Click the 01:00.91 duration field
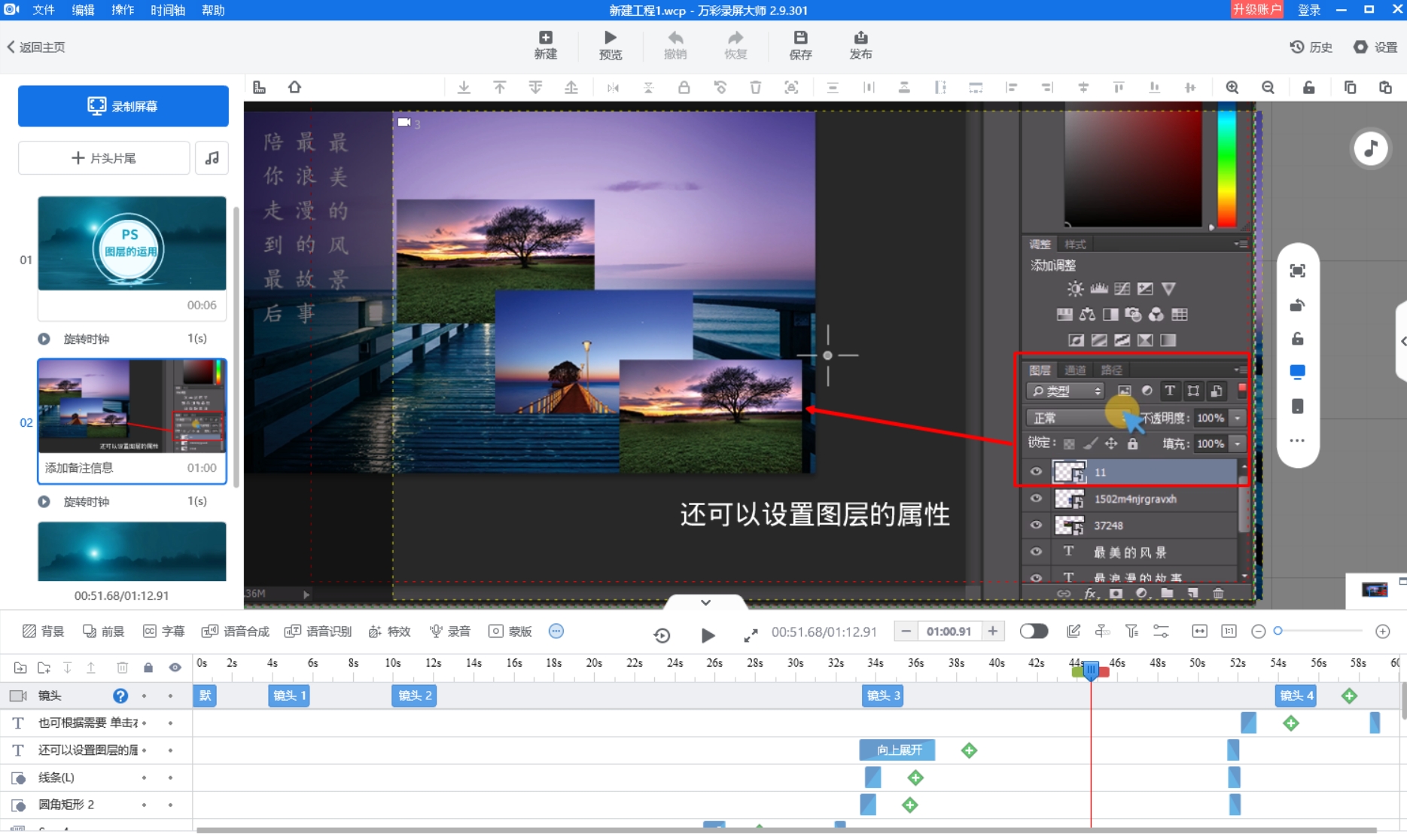 [x=949, y=632]
